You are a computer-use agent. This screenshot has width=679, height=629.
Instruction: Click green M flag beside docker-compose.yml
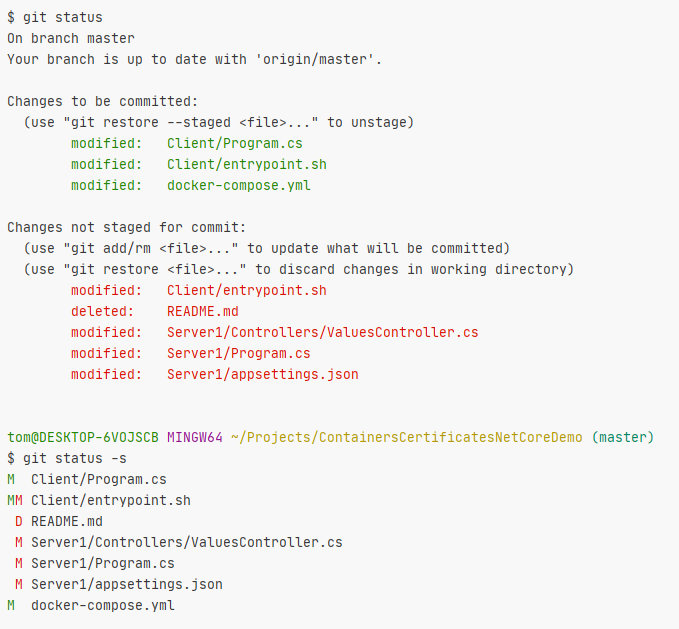point(11,605)
